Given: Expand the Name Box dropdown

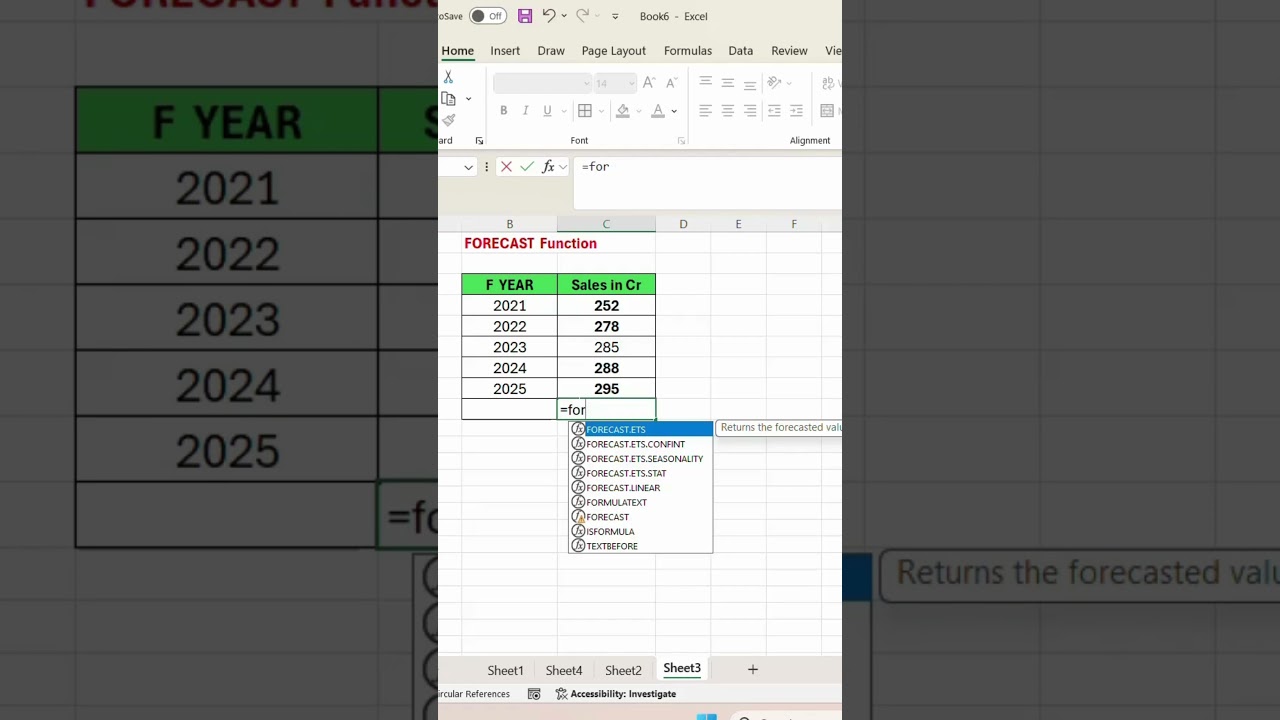Looking at the screenshot, I should pyautogui.click(x=468, y=167).
